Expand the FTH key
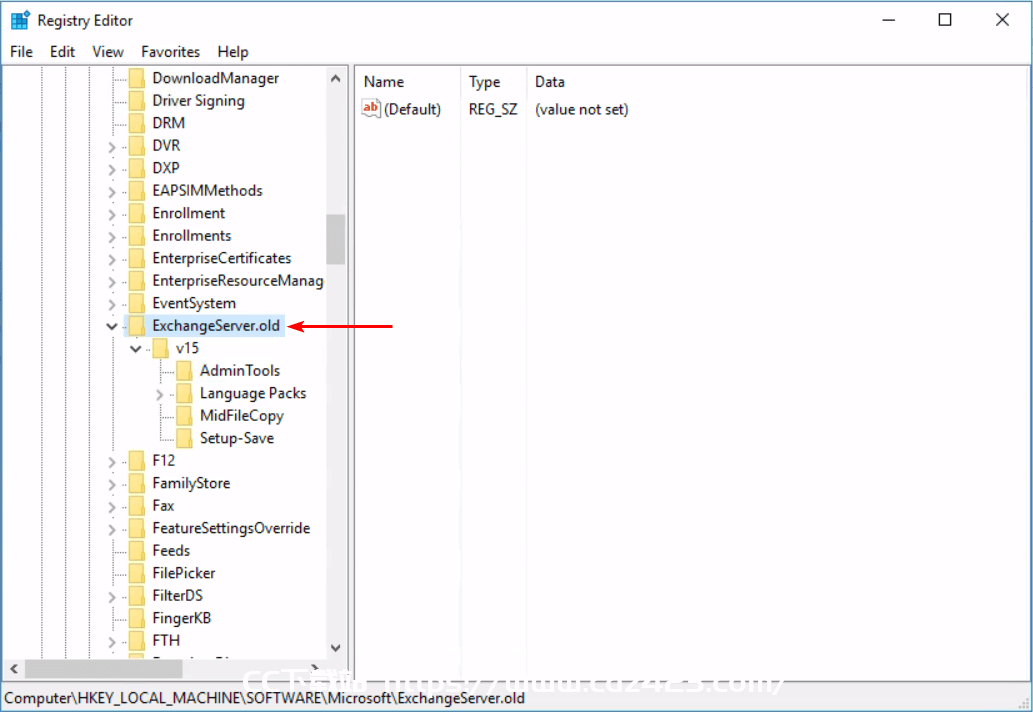The height and width of the screenshot is (712, 1033). 112,642
